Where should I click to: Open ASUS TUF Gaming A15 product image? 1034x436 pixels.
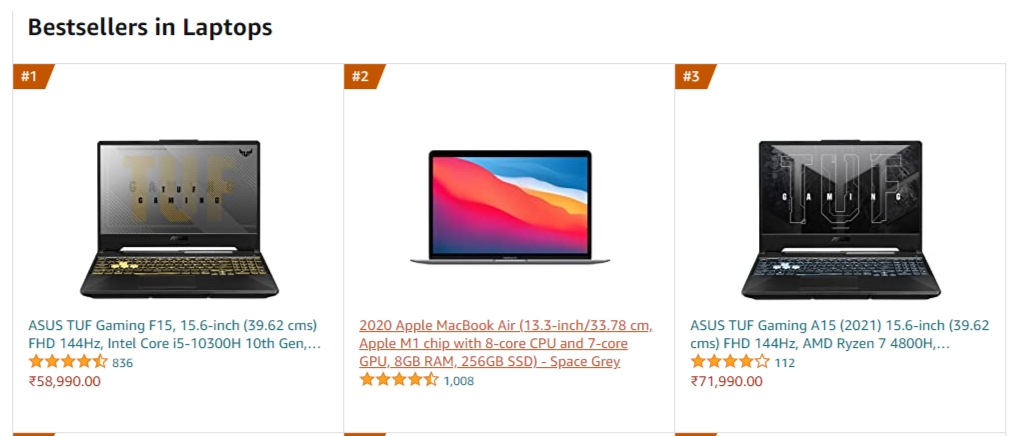pos(841,219)
